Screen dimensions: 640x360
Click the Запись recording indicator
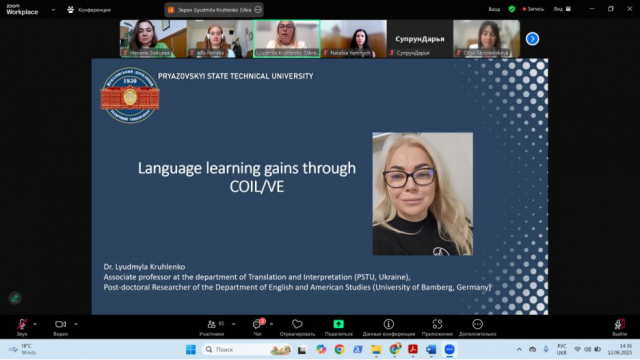[x=533, y=9]
